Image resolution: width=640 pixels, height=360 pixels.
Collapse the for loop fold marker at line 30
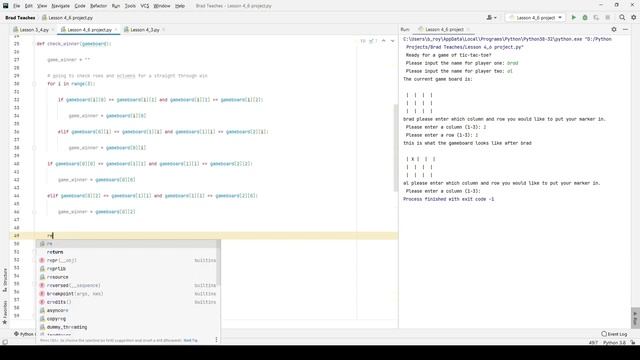click(x=34, y=84)
